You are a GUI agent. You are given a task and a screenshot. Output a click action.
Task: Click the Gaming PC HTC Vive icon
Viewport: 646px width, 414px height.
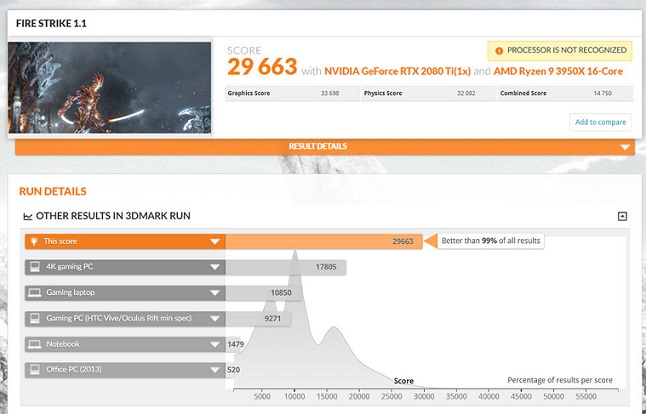click(x=34, y=319)
